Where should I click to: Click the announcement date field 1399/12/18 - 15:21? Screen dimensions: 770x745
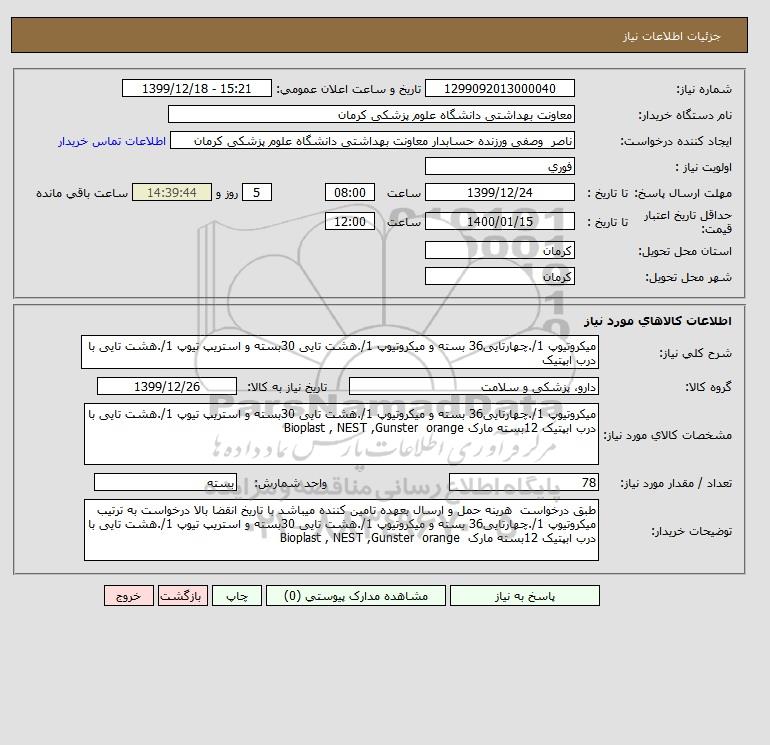point(196,88)
